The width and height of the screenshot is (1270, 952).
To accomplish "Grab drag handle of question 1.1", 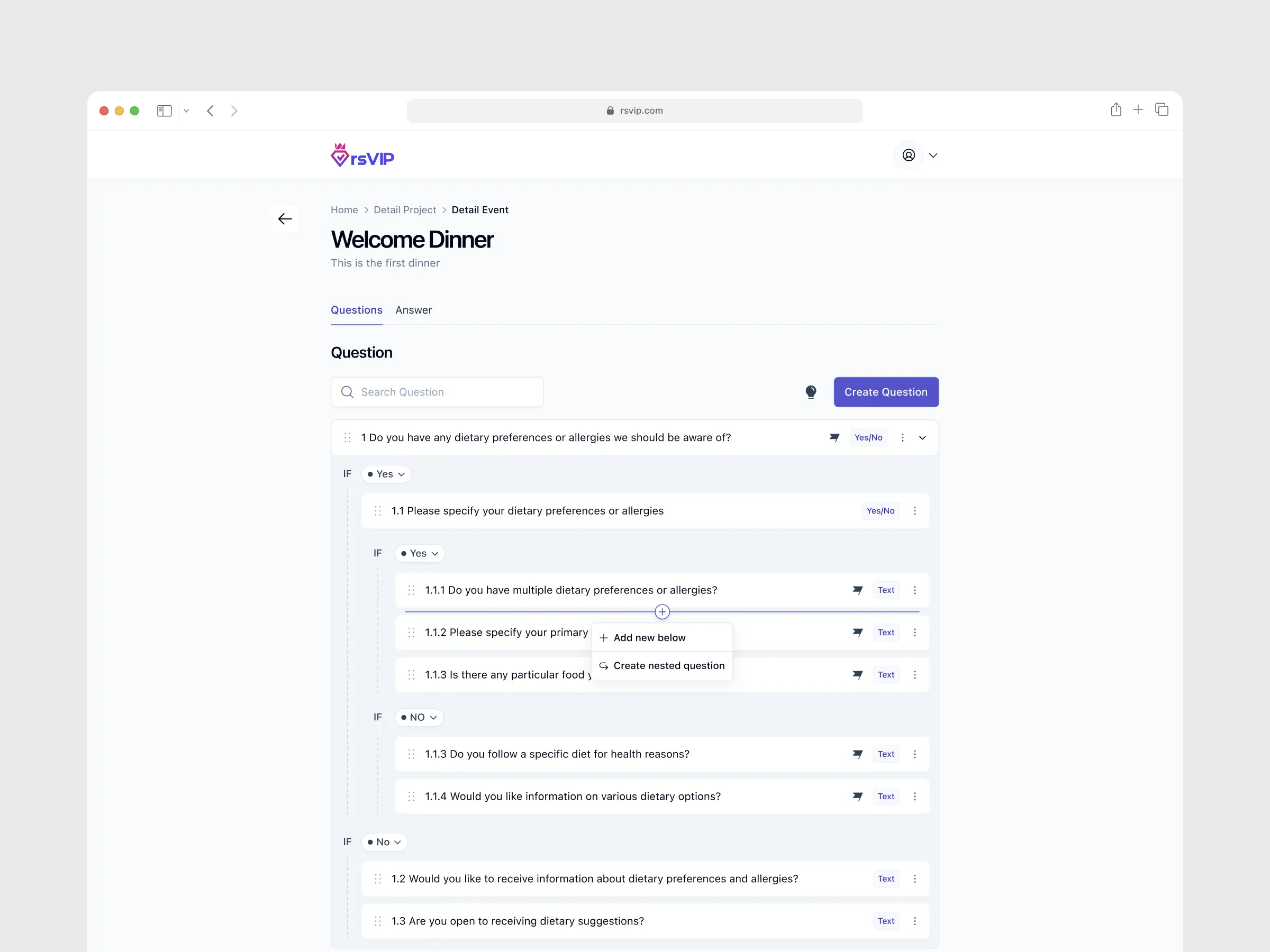I will pos(378,511).
